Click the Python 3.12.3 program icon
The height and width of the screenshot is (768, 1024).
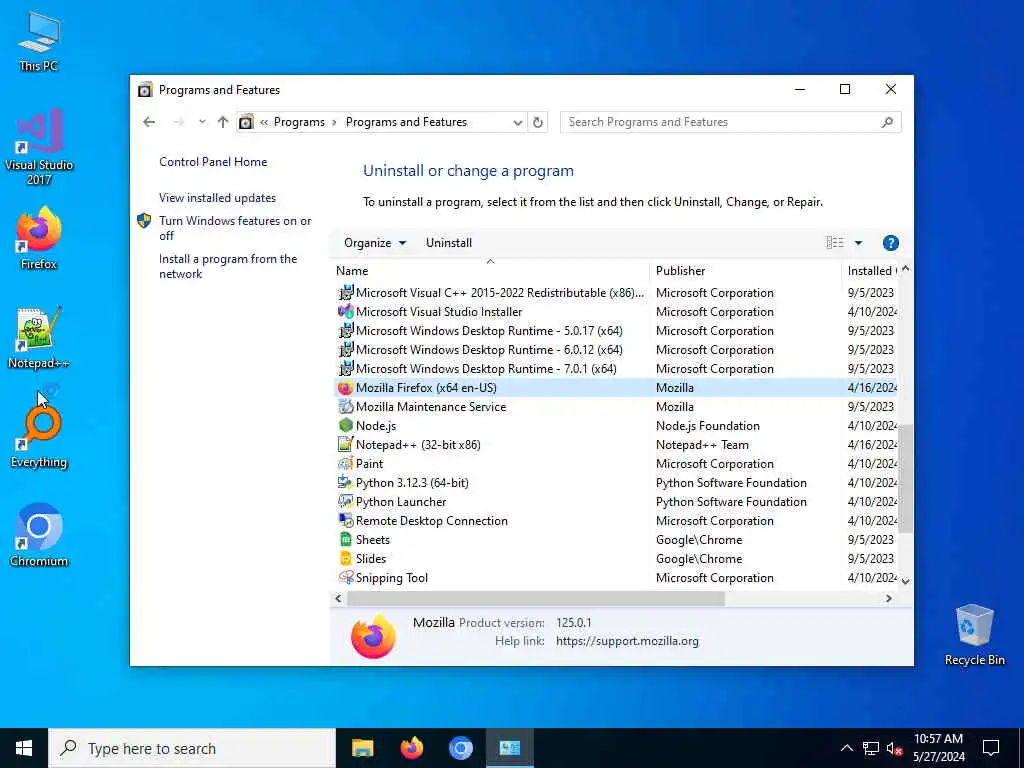tap(345, 483)
